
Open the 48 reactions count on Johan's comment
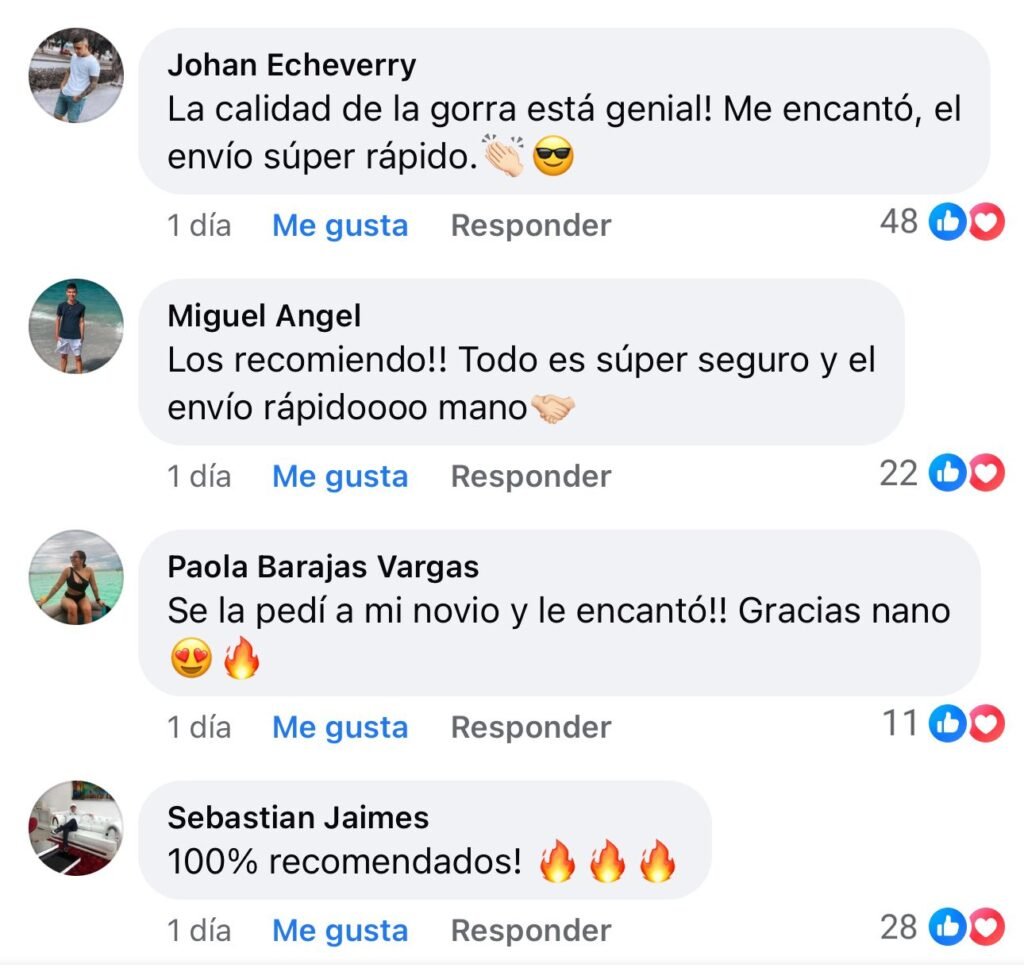(x=899, y=222)
